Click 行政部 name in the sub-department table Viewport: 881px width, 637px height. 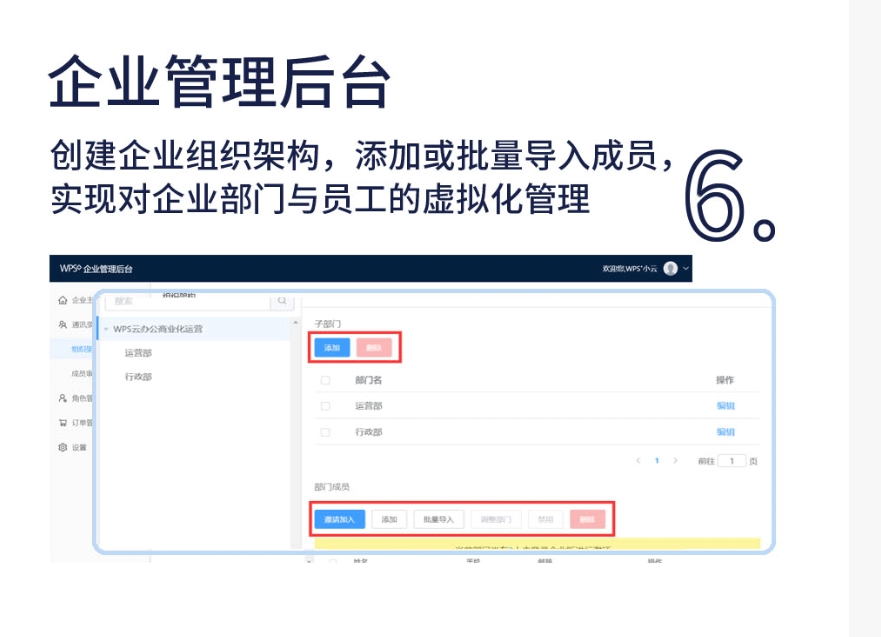tap(369, 432)
